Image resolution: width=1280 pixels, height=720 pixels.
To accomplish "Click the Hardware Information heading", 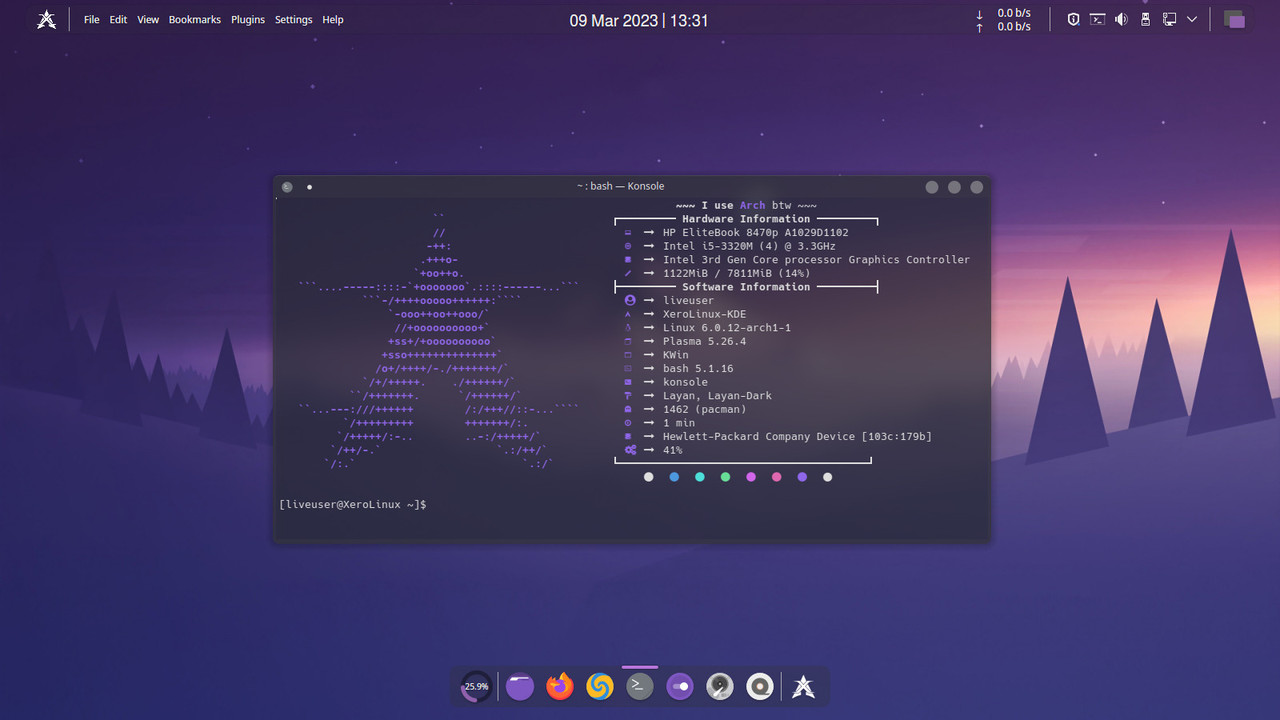I will click(x=746, y=219).
